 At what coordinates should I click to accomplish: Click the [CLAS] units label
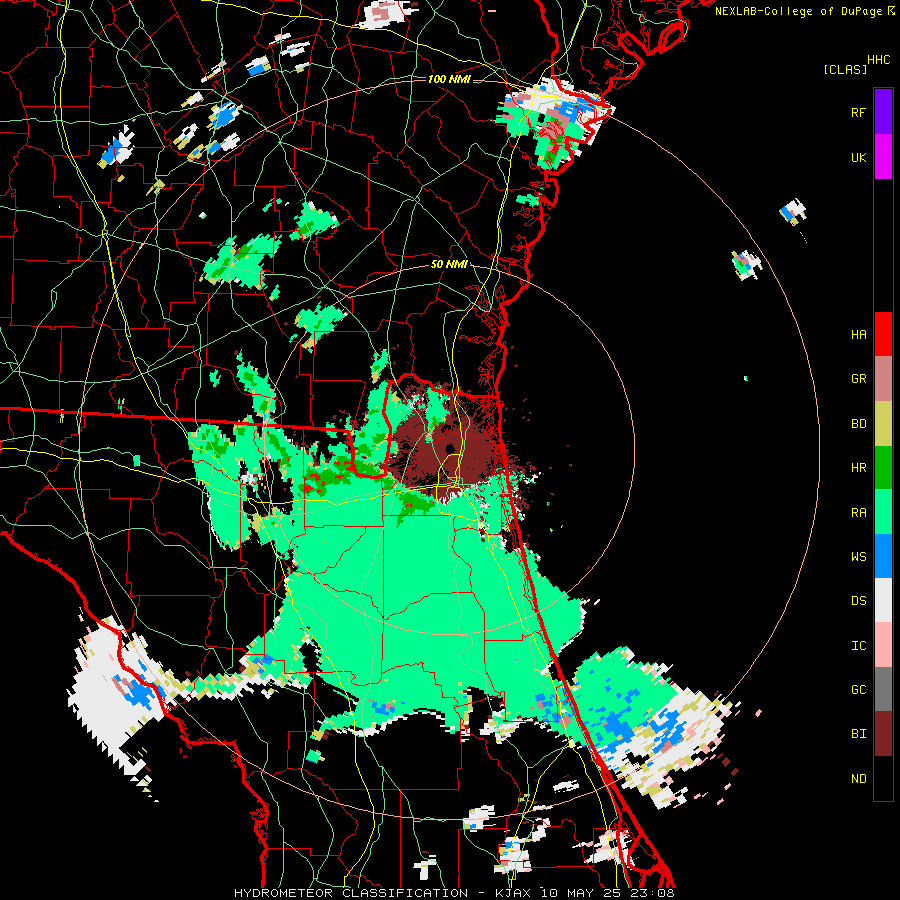click(845, 70)
